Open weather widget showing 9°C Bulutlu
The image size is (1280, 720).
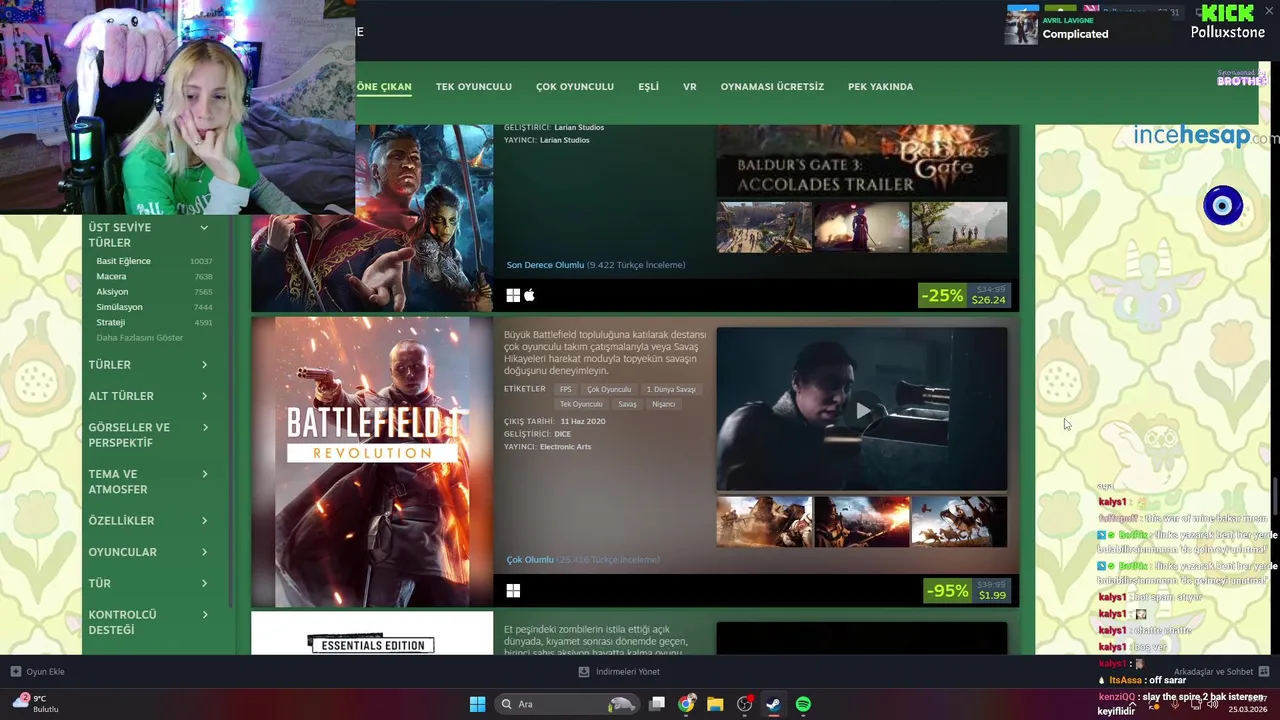tap(36, 703)
